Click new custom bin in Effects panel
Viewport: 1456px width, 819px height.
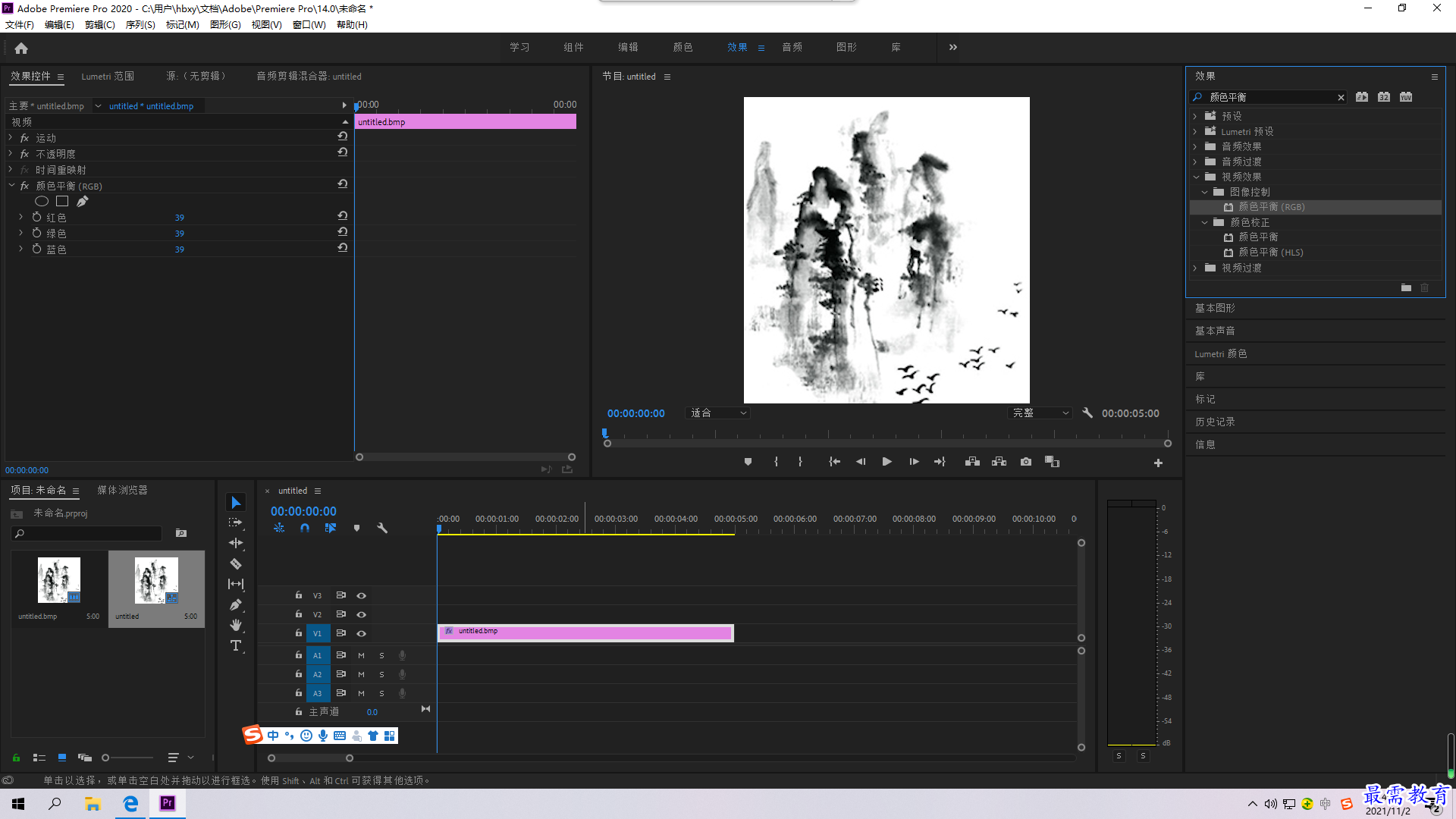click(x=1406, y=287)
